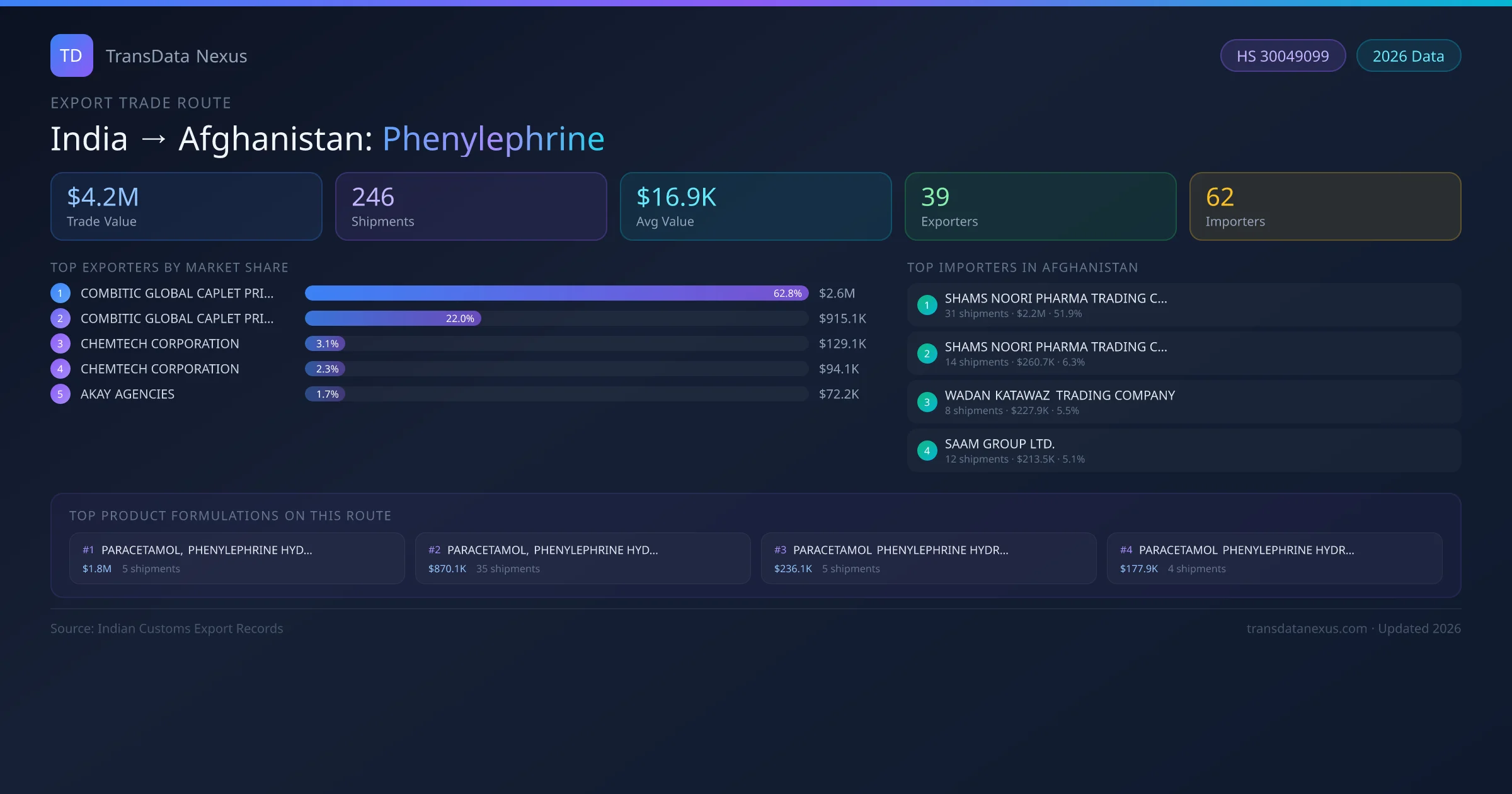Expand the #1 PARACETAMOL formulation card
Viewport: 1512px width, 794px height.
click(x=238, y=558)
